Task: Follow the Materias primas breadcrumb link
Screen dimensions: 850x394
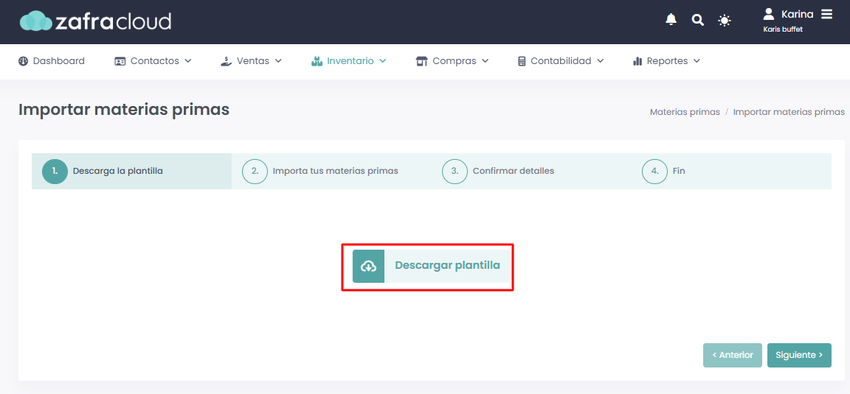Action: (x=685, y=112)
